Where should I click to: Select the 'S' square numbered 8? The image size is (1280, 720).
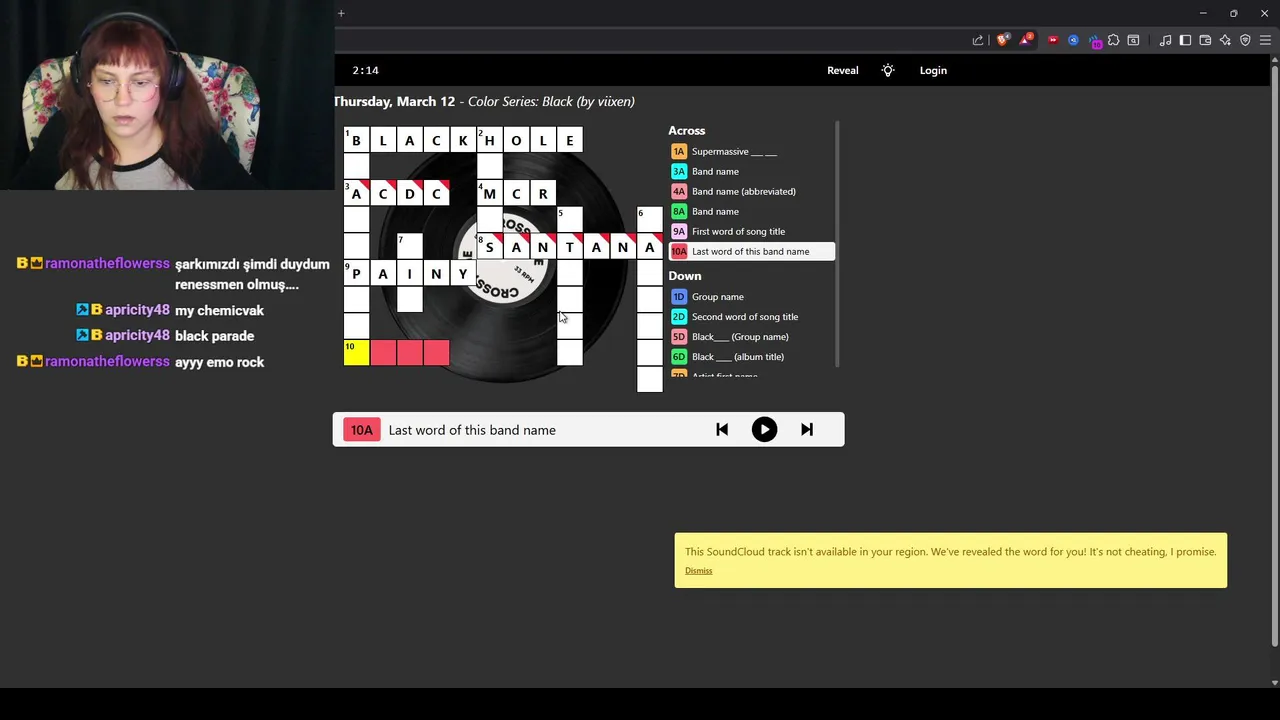coord(489,247)
